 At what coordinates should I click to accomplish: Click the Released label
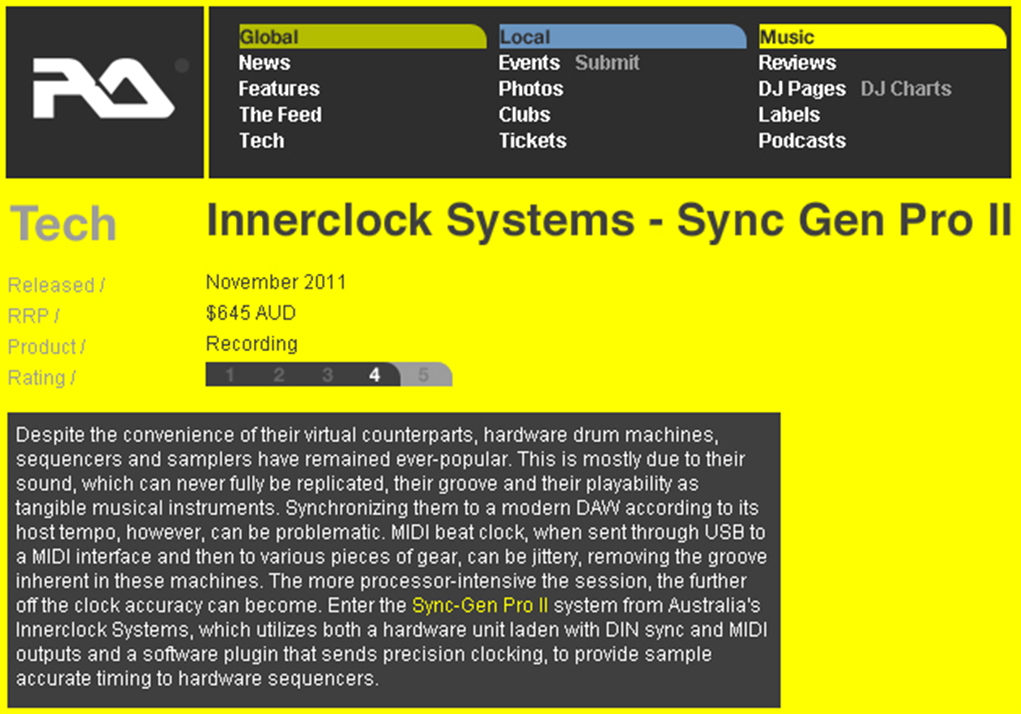tap(56, 285)
